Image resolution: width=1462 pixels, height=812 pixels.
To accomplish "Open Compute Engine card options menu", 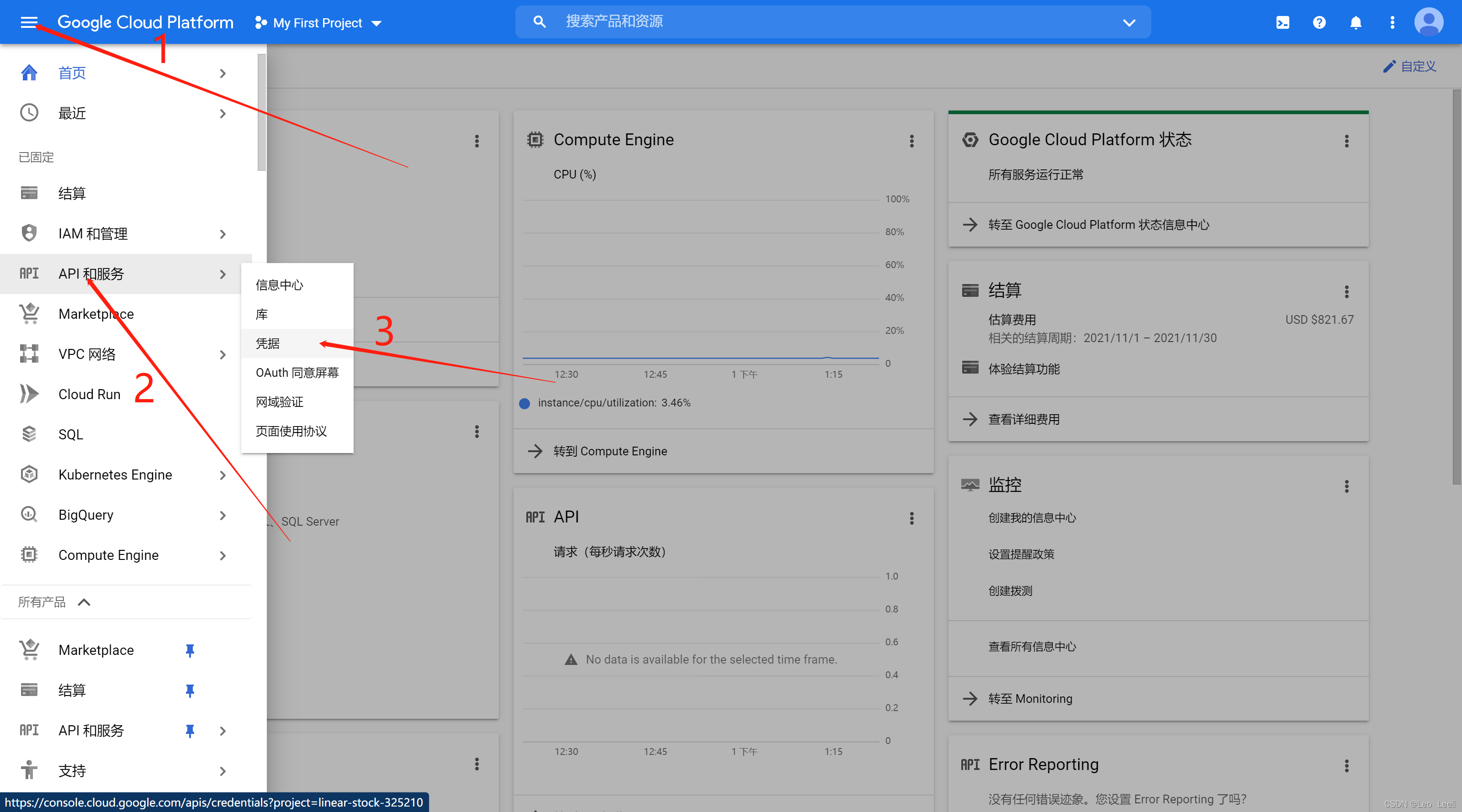I will pyautogui.click(x=911, y=141).
